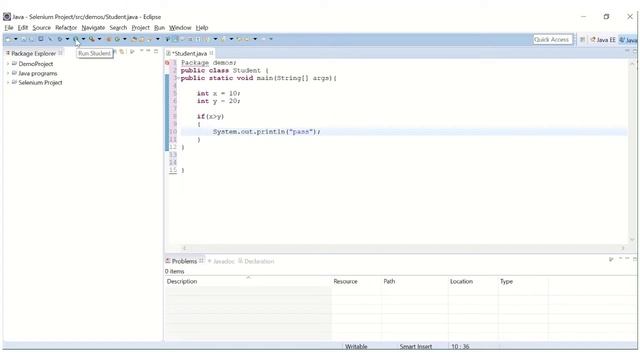Click the Open Perspective icon

click(582, 40)
